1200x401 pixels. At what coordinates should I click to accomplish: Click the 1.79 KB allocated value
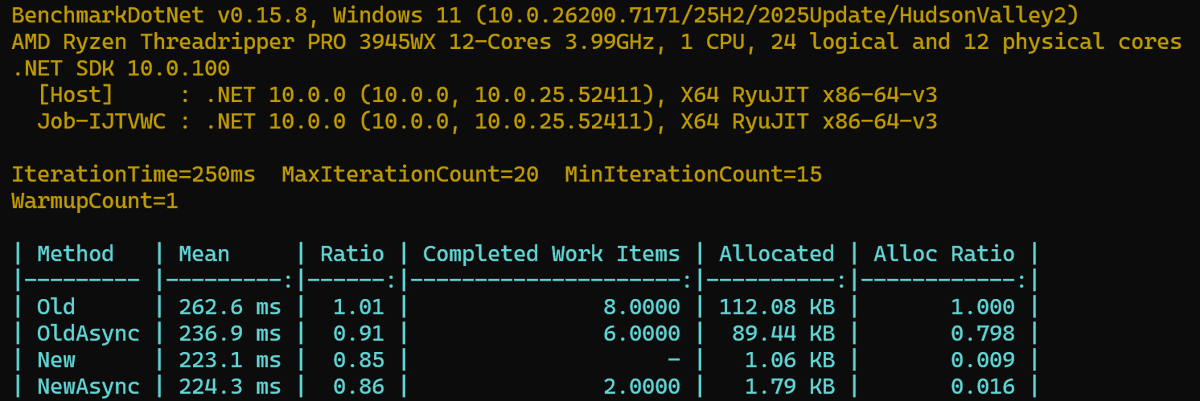(789, 386)
